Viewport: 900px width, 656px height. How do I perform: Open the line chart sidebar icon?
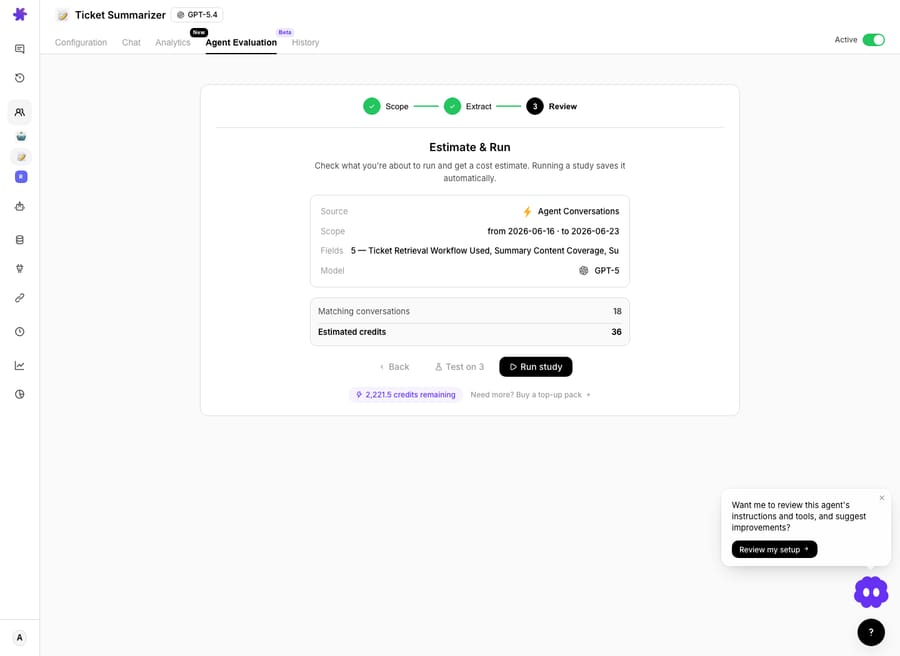point(20,366)
